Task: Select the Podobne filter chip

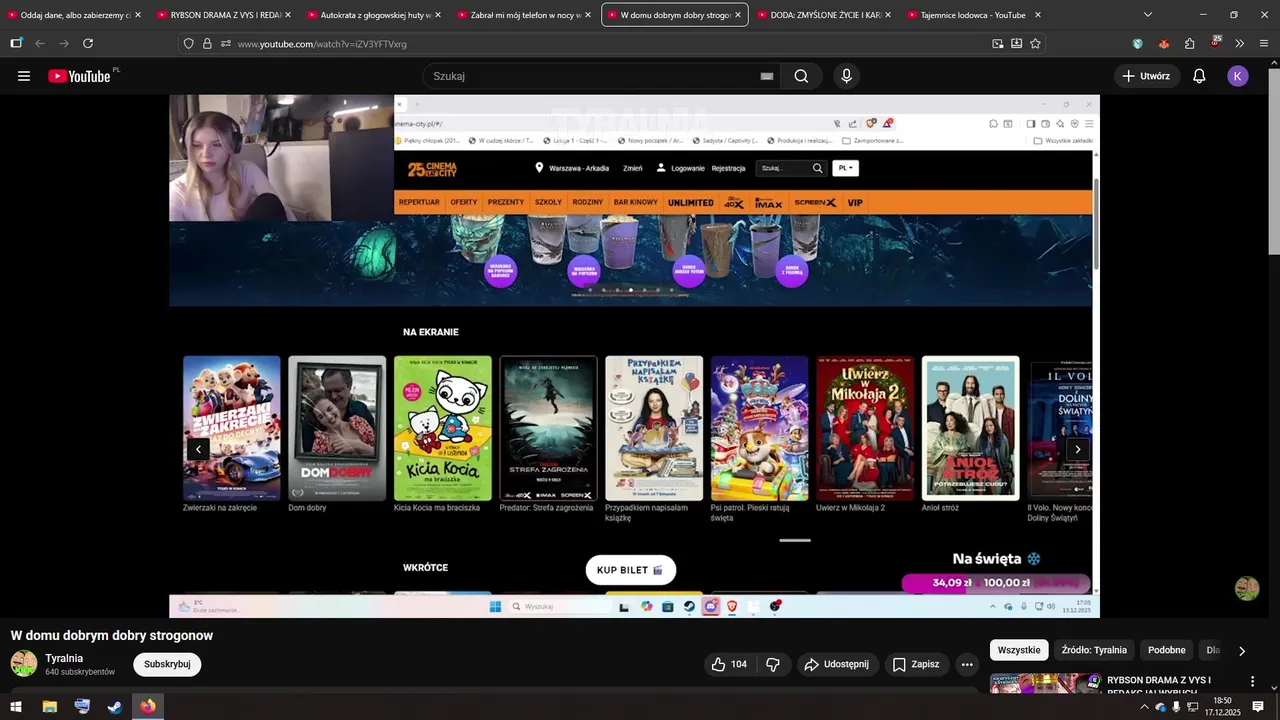Action: pyautogui.click(x=1167, y=650)
